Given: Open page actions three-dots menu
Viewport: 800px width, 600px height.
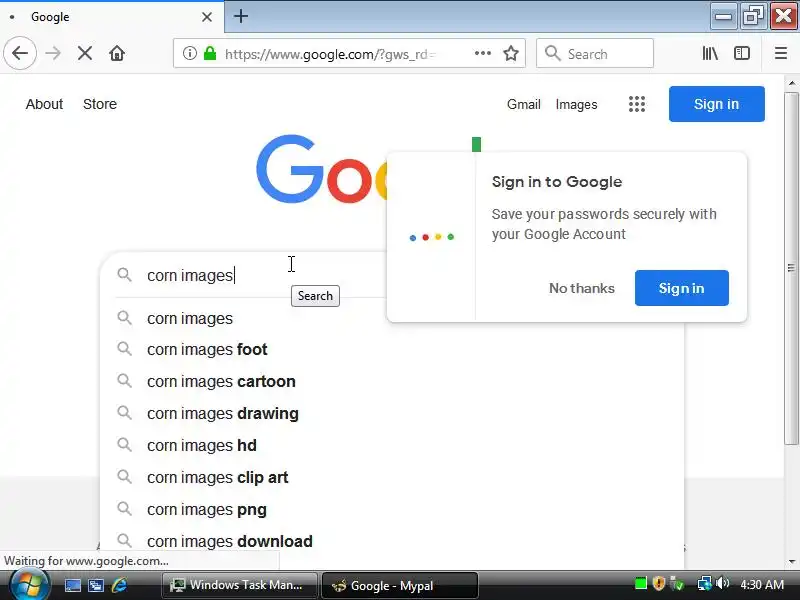Looking at the screenshot, I should [x=483, y=53].
